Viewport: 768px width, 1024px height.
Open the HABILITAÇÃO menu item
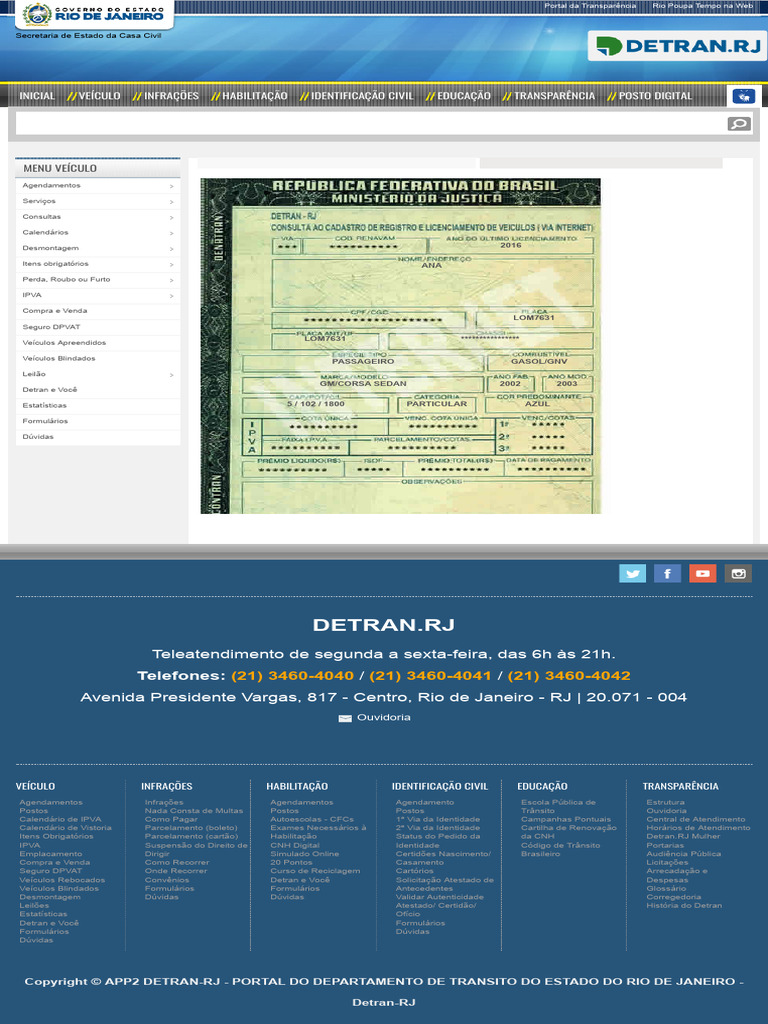click(x=255, y=96)
